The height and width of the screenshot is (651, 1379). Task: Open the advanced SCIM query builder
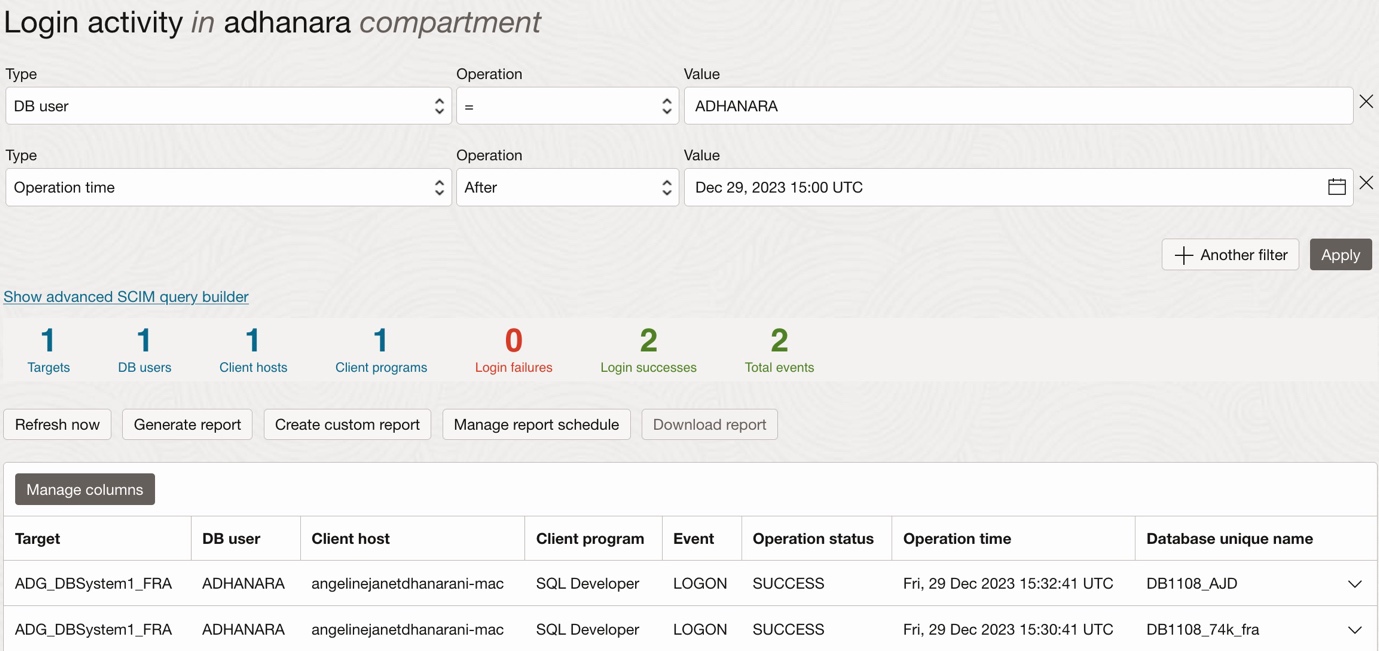[126, 296]
